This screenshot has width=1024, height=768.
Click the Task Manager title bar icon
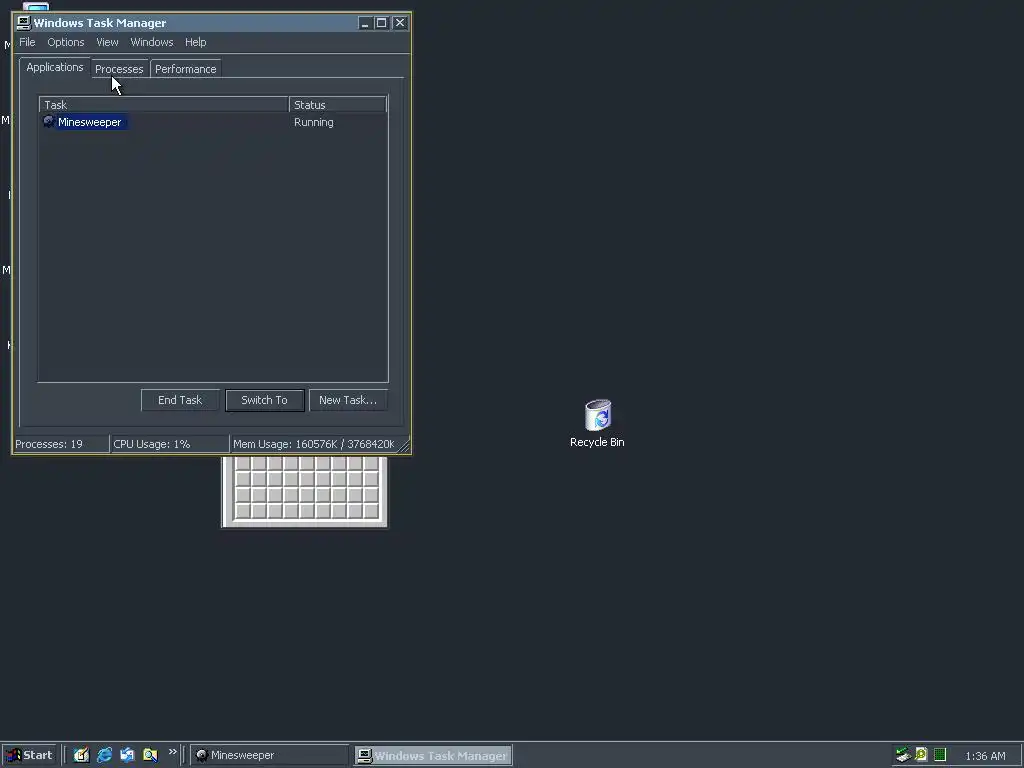click(x=24, y=23)
